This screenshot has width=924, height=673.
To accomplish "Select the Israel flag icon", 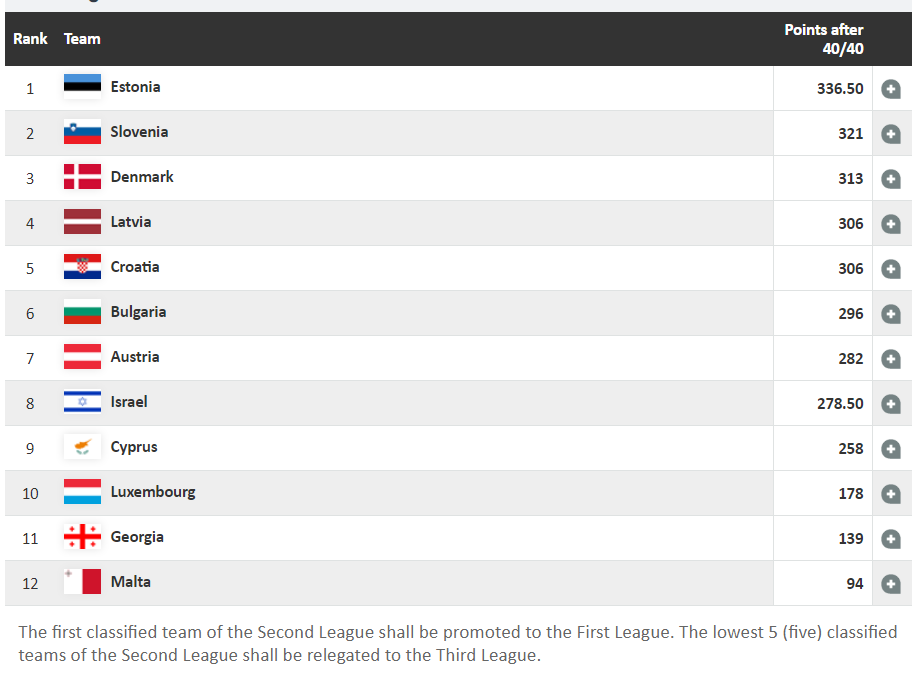I will (82, 402).
